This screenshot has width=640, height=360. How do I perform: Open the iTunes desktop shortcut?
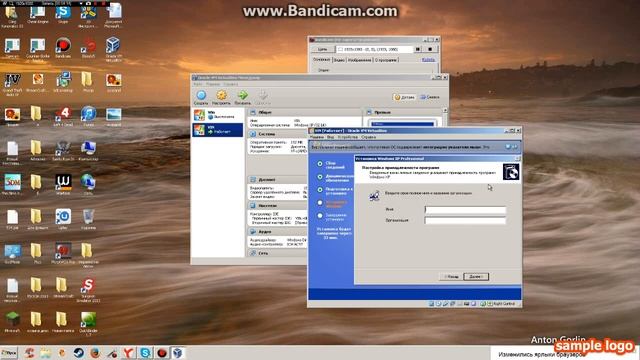pyautogui.click(x=88, y=116)
